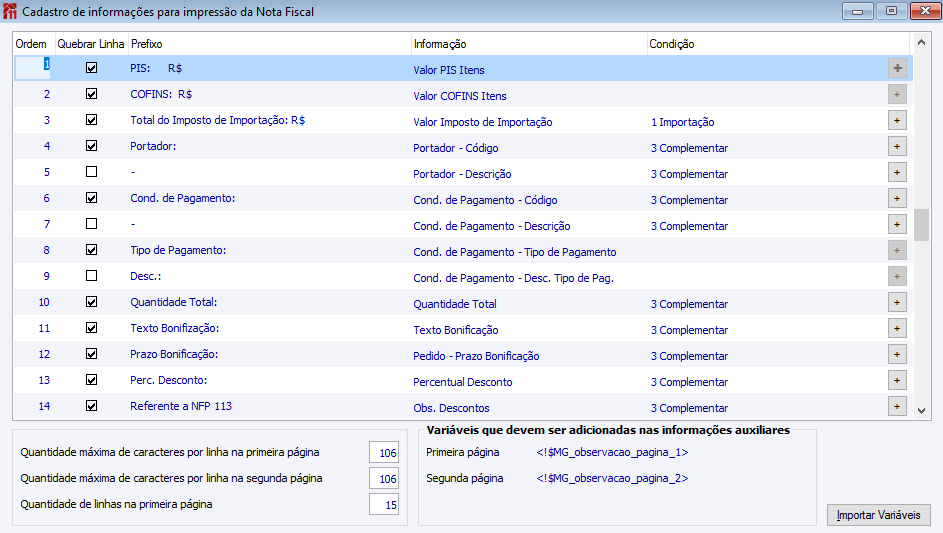The image size is (943, 533).
Task: Select the 'Perc. Desconto:' prefix cell
Action: click(x=168, y=380)
